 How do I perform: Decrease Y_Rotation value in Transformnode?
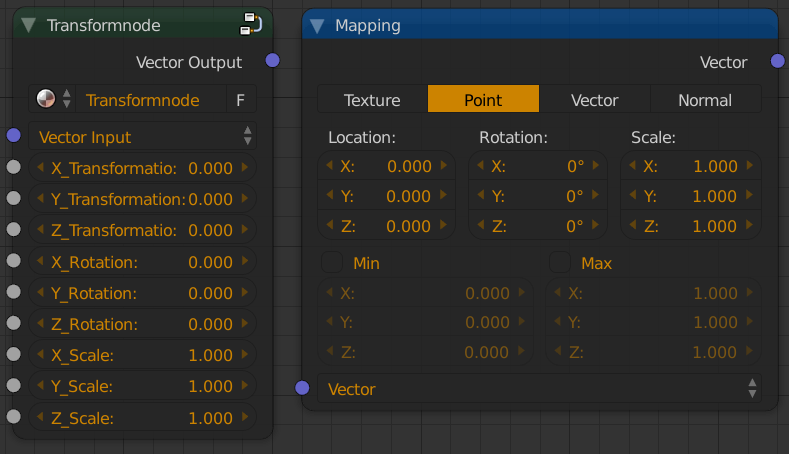[x=40, y=292]
